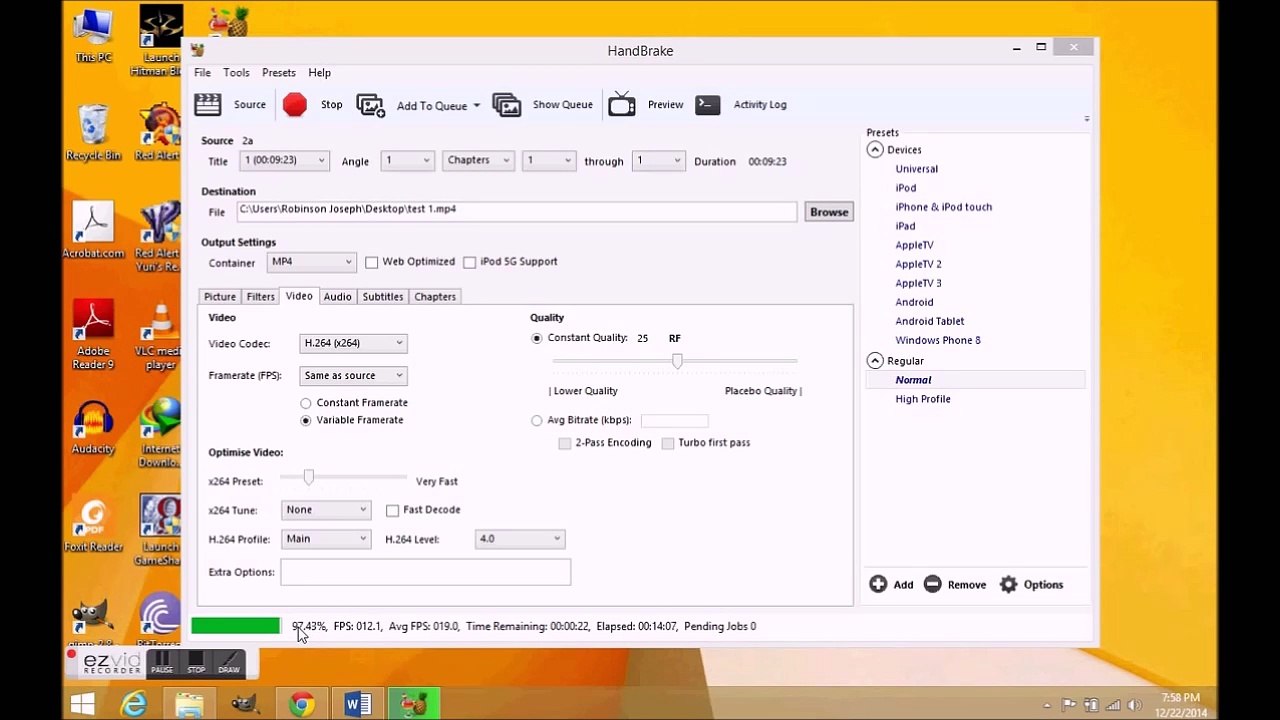The height and width of the screenshot is (720, 1280).
Task: Select the Acrobat.com desktop shortcut
Action: click(93, 230)
